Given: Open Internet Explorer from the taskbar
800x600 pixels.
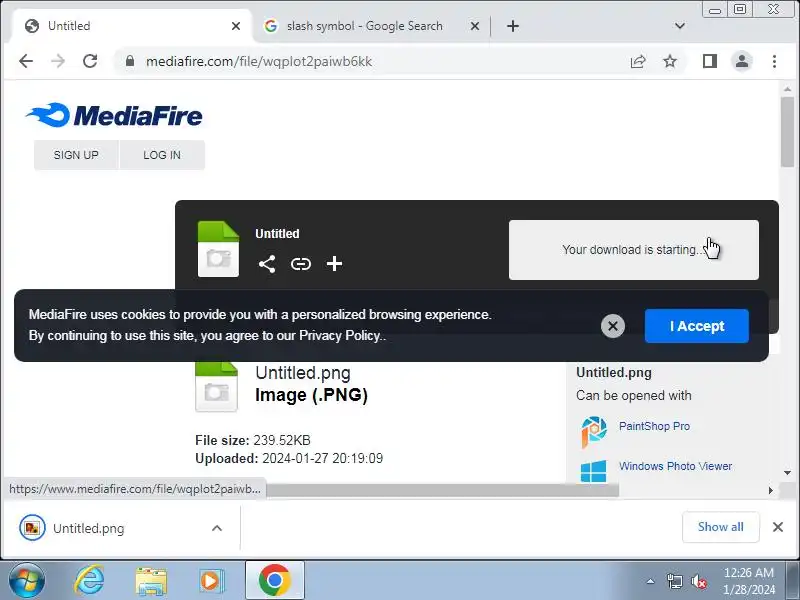Looking at the screenshot, I should pyautogui.click(x=89, y=581).
